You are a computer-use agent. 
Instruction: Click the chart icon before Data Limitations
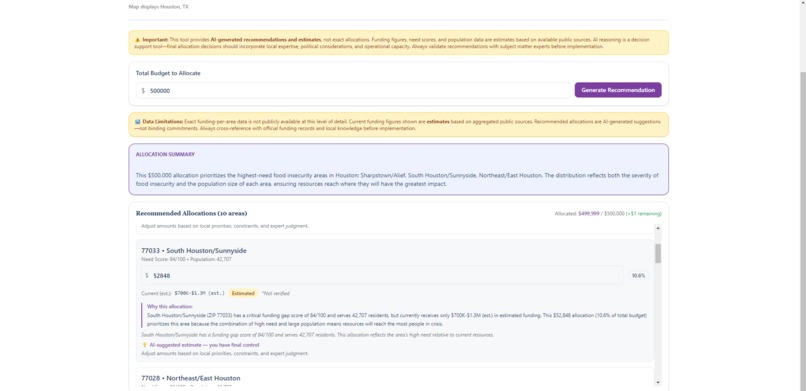click(137, 122)
